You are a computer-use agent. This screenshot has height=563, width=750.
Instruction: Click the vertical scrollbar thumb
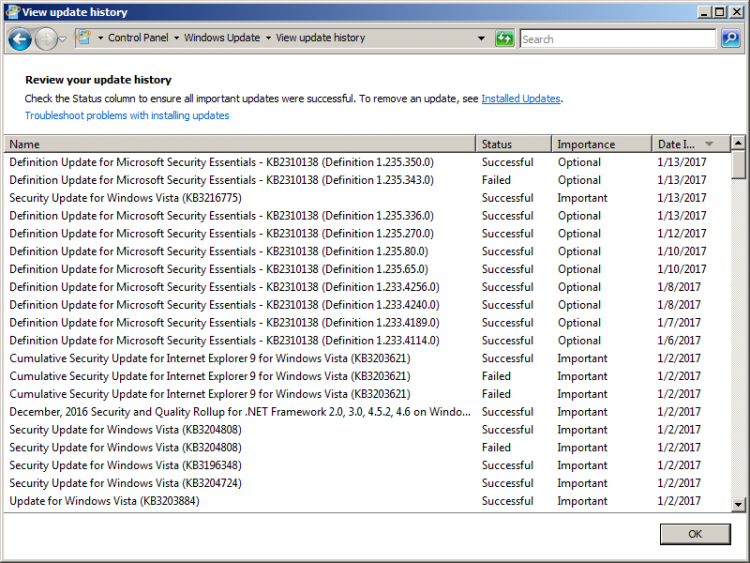point(738,165)
